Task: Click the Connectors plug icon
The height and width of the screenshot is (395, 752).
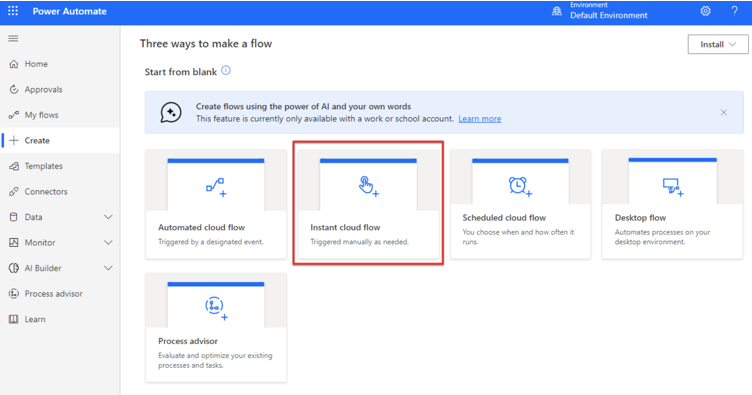Action: click(x=14, y=192)
